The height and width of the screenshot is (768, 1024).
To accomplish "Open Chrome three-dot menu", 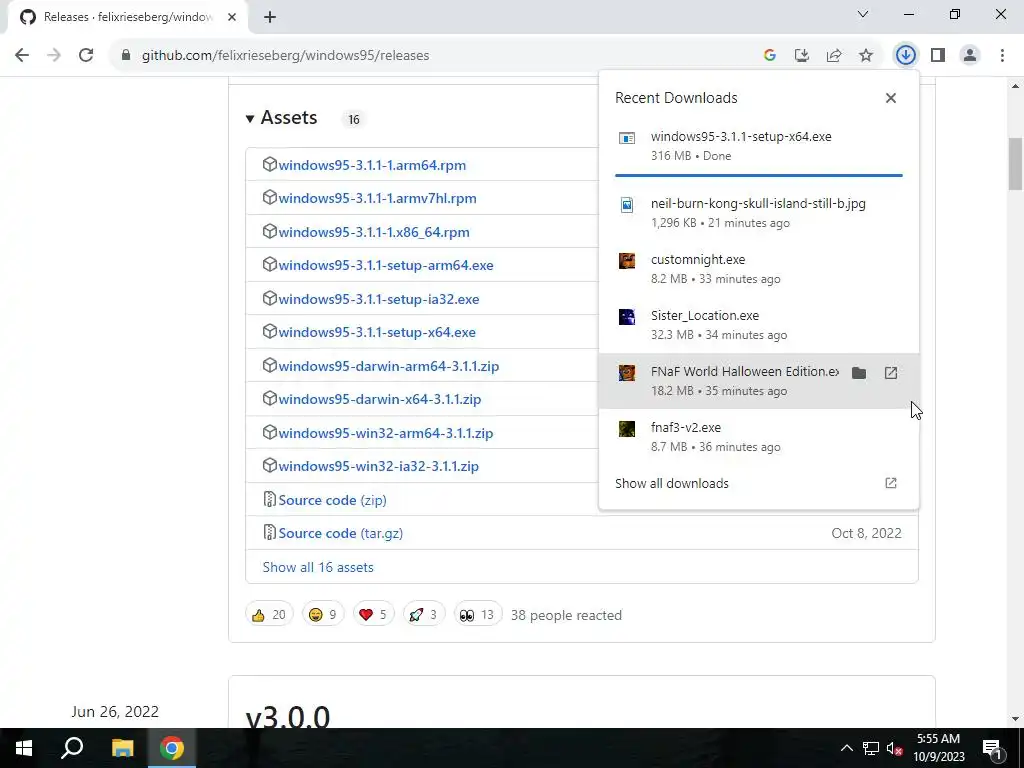I will [1002, 56].
